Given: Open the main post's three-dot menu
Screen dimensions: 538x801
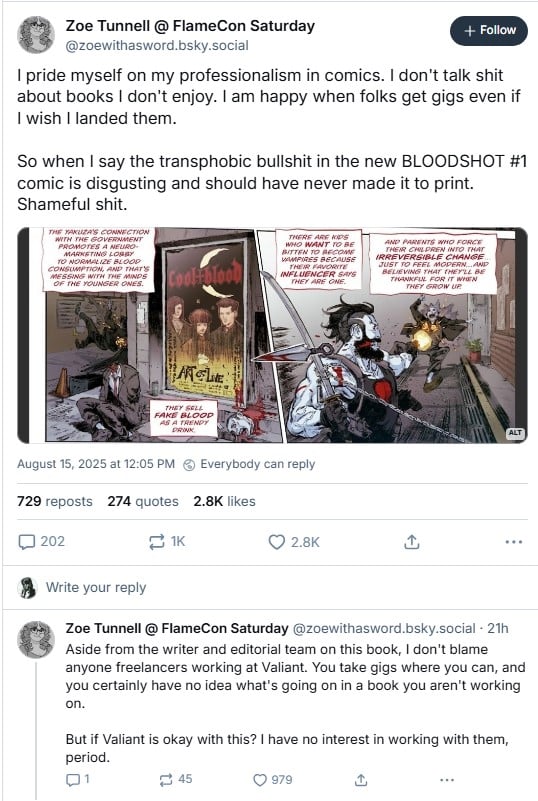Looking at the screenshot, I should (x=513, y=541).
